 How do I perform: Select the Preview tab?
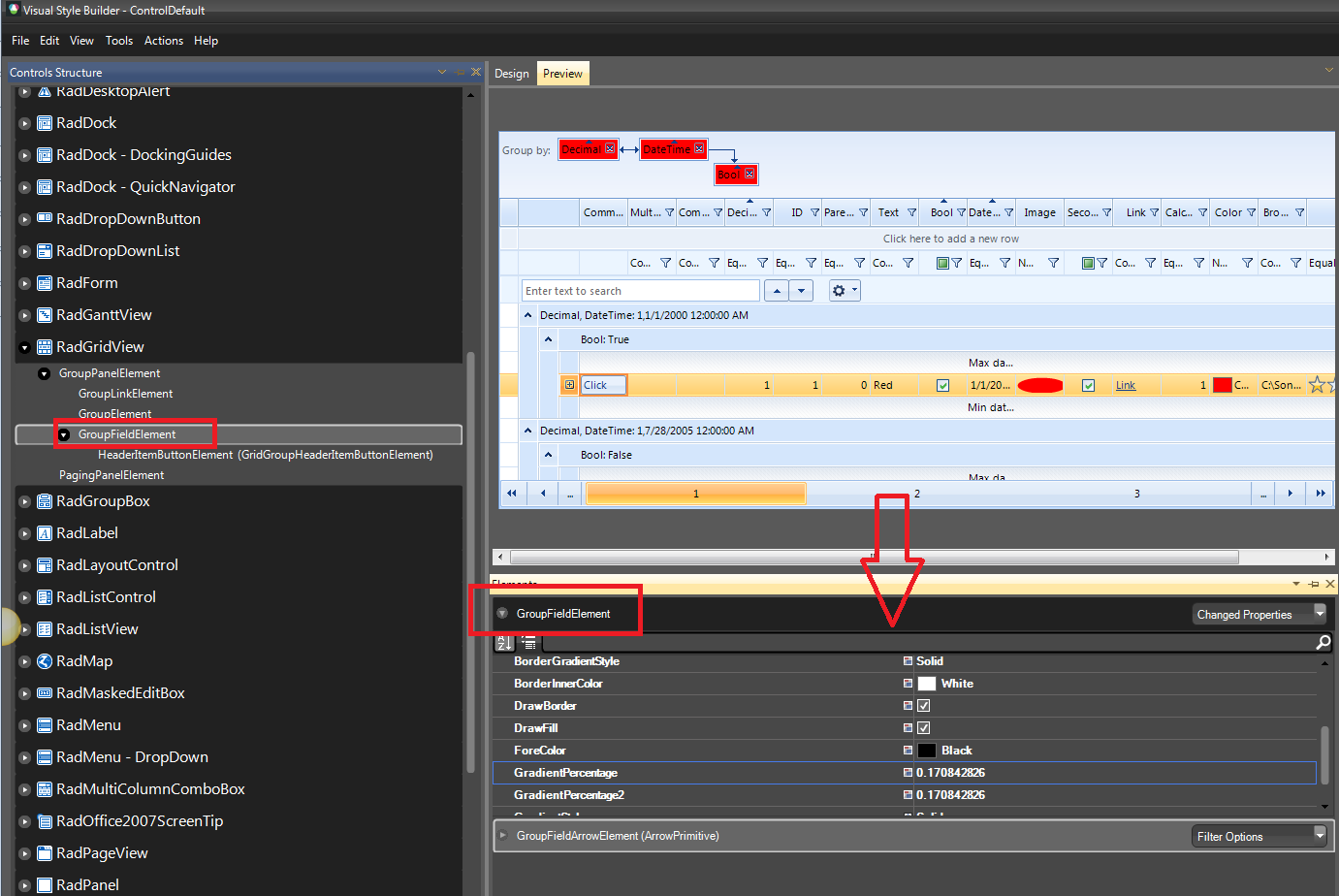click(562, 74)
